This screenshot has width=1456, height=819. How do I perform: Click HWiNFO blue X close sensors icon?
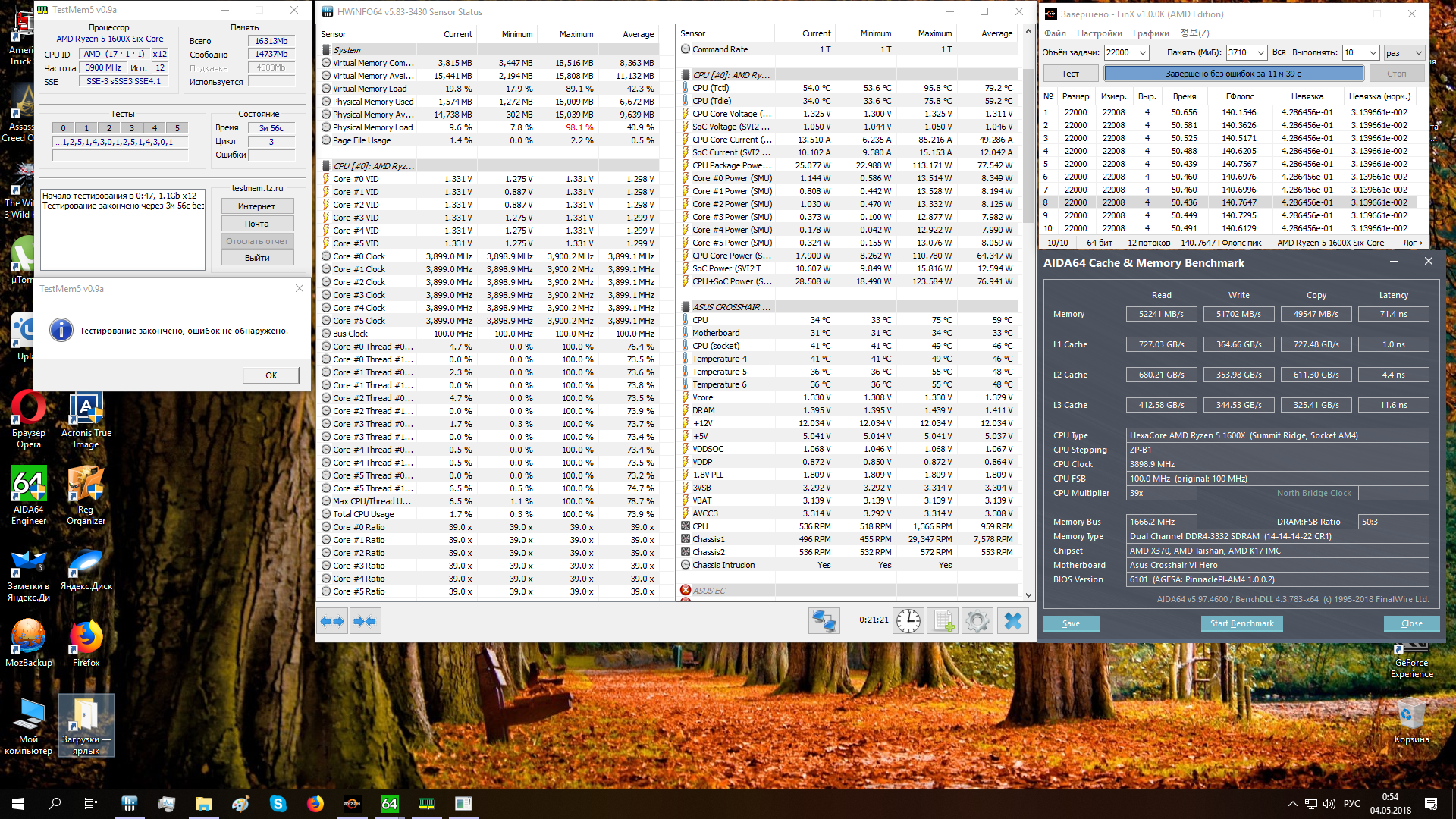click(1012, 621)
